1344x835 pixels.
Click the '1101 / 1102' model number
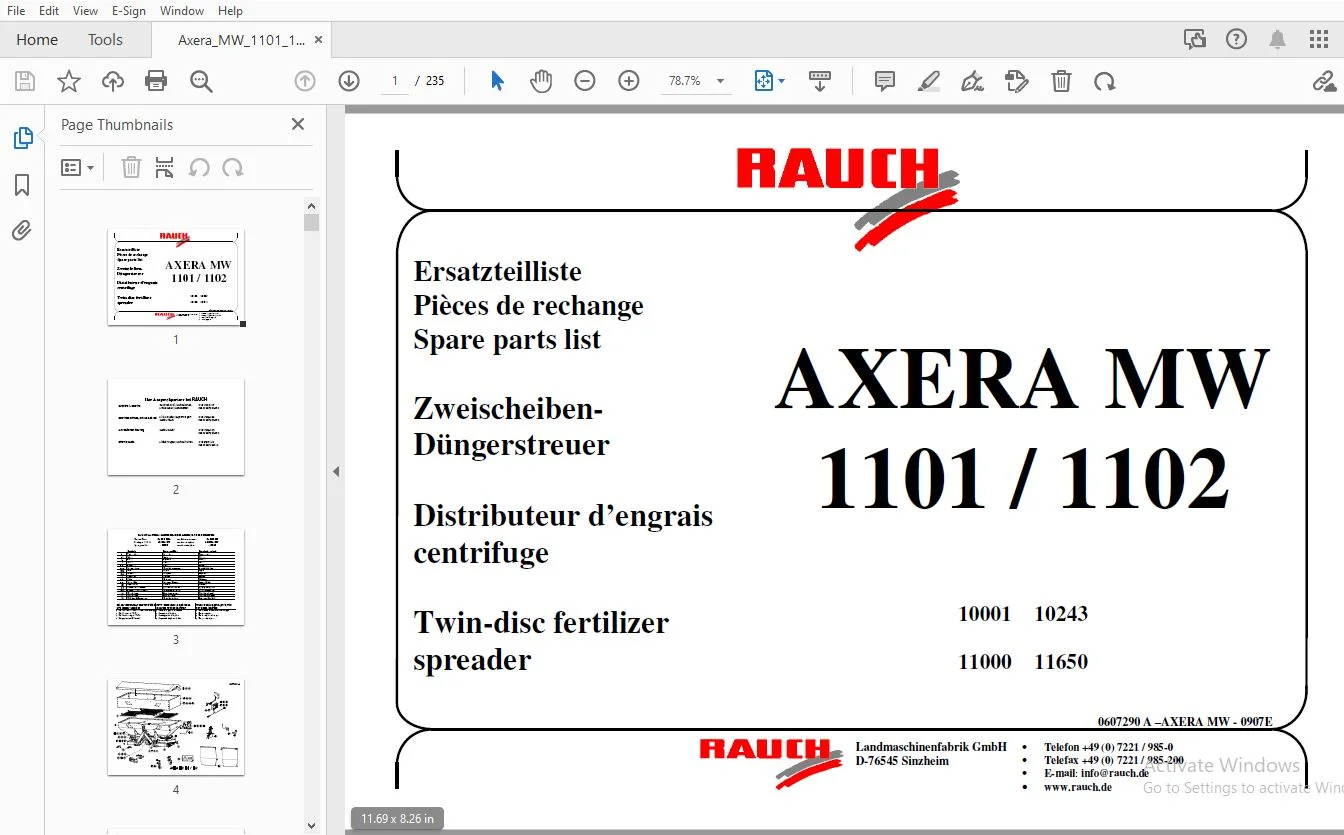point(1023,478)
